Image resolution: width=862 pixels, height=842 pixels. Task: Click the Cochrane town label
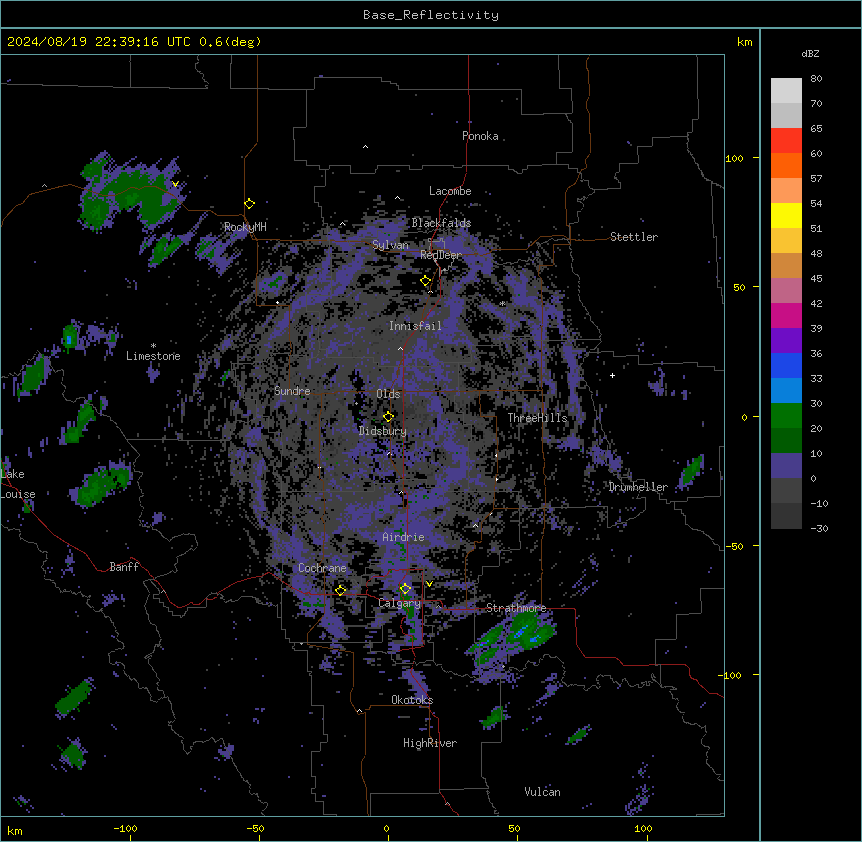(x=322, y=568)
